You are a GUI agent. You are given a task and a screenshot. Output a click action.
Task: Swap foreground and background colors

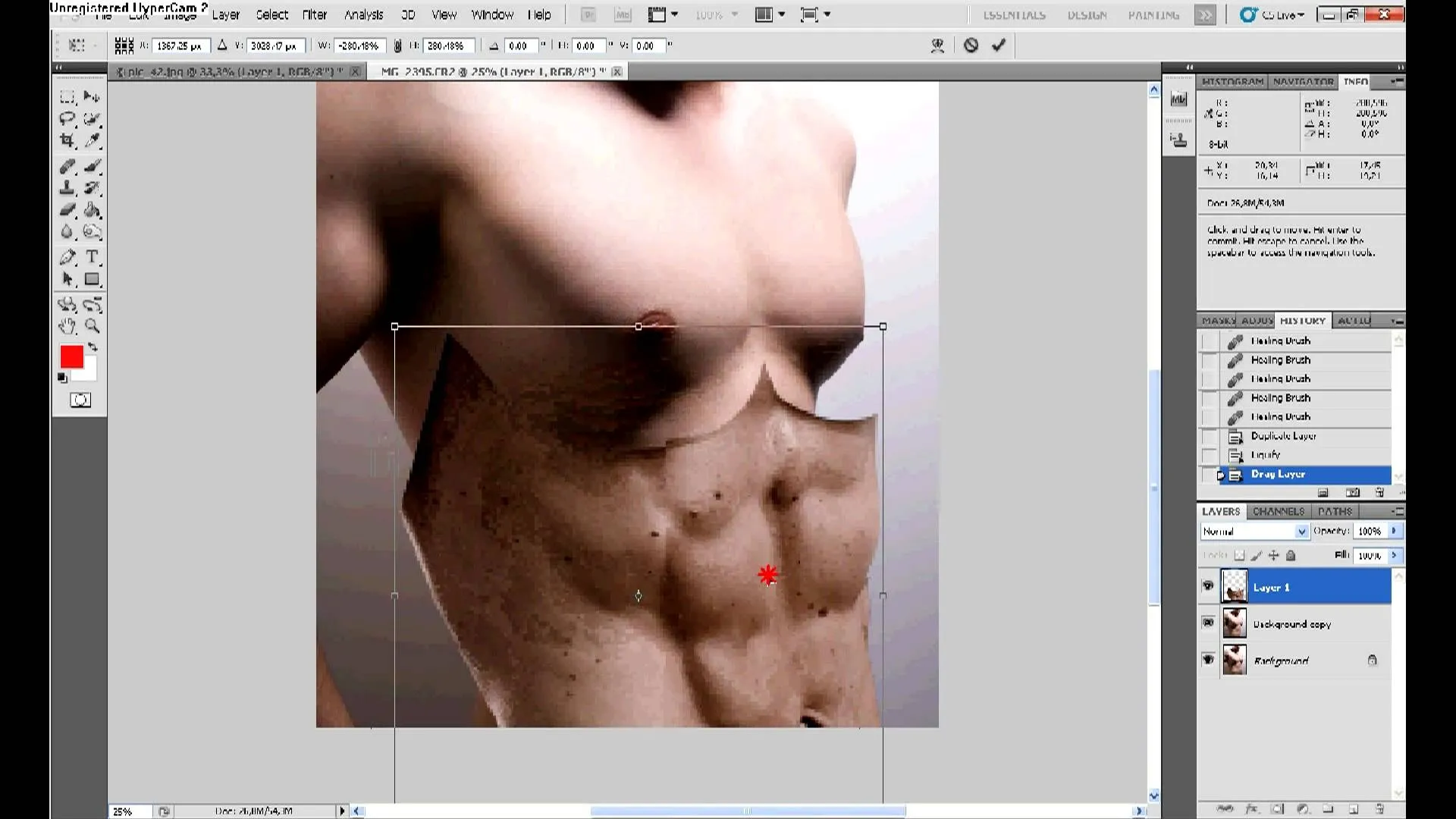click(93, 347)
